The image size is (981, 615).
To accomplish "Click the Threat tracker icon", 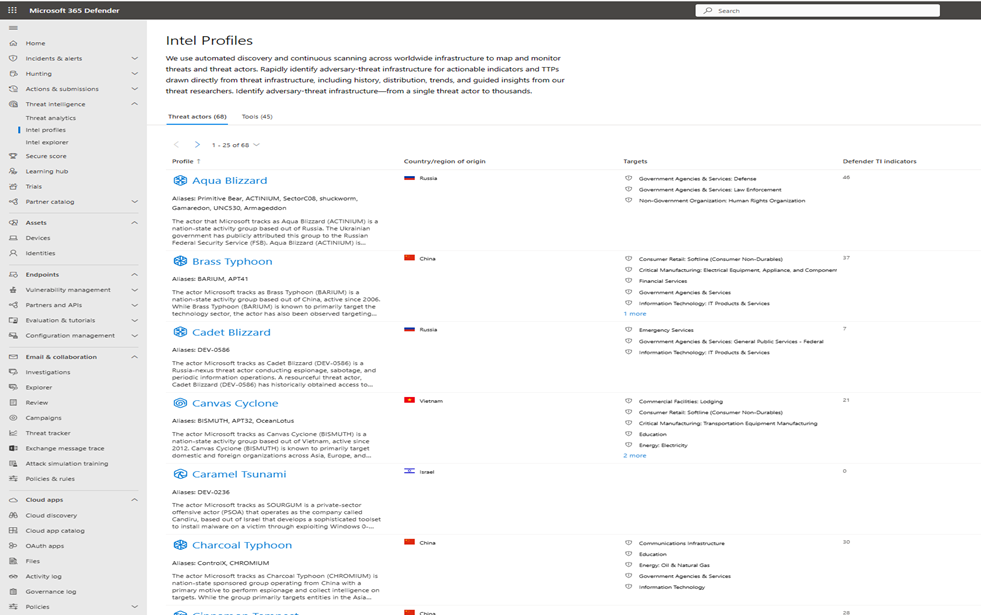I will (x=13, y=433).
